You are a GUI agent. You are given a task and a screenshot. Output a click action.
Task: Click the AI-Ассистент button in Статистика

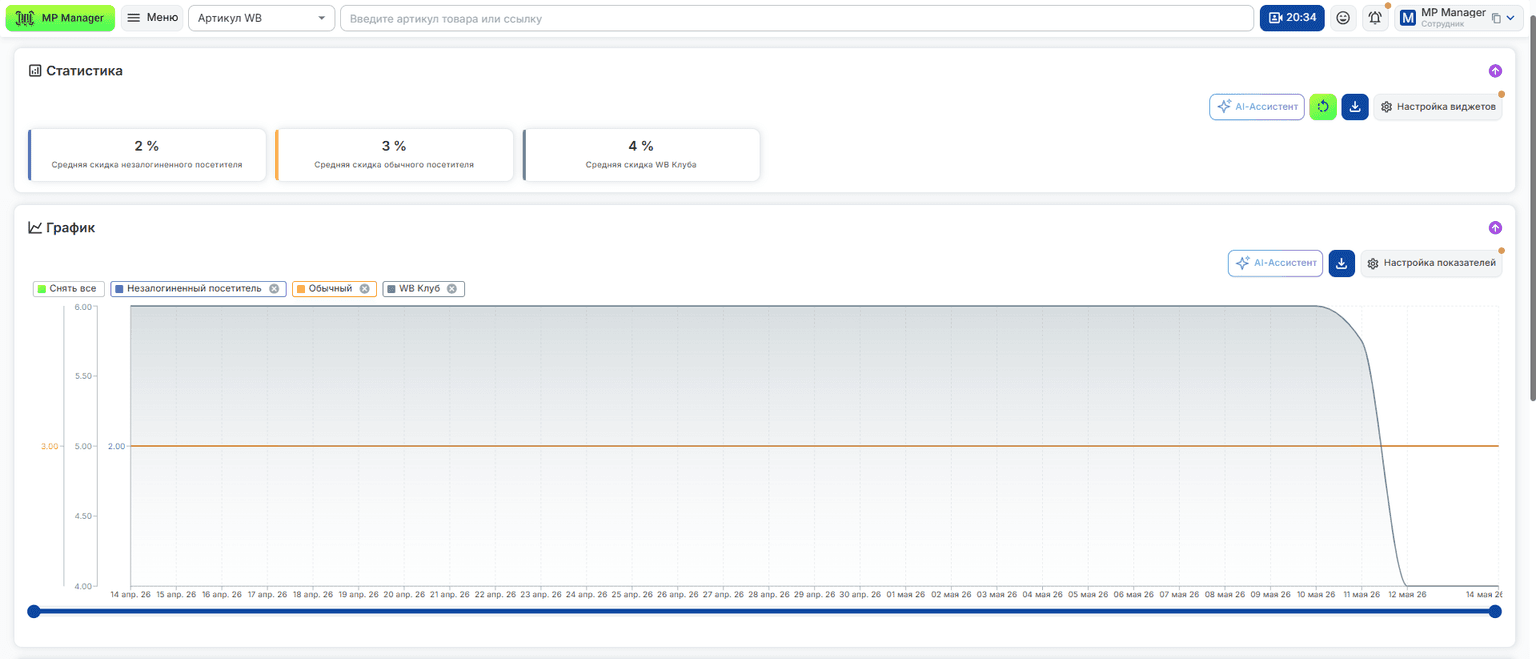click(x=1257, y=107)
